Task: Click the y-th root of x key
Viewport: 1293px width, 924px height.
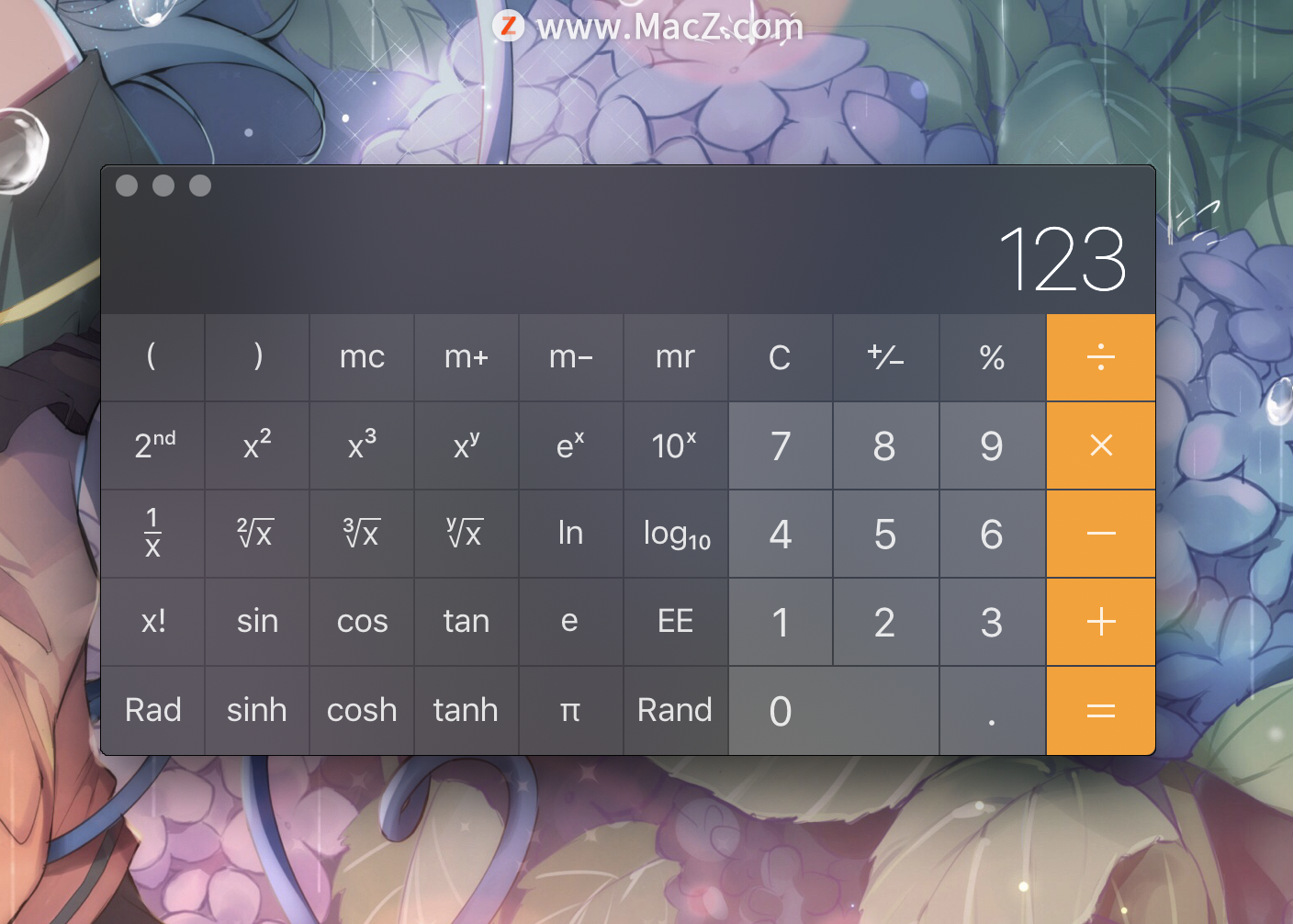Action: tap(467, 534)
